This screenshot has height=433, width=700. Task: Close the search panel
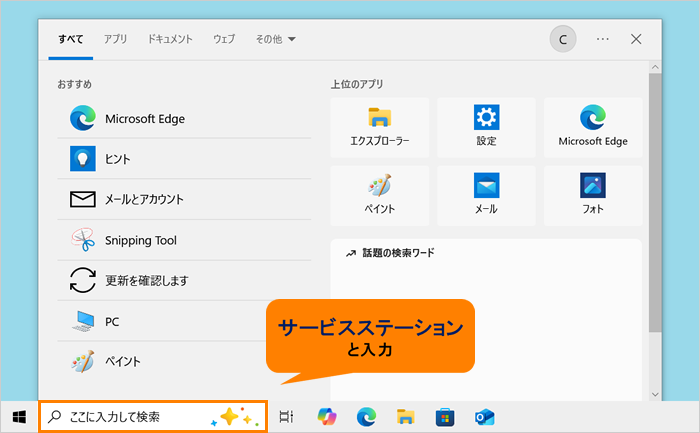click(x=636, y=39)
